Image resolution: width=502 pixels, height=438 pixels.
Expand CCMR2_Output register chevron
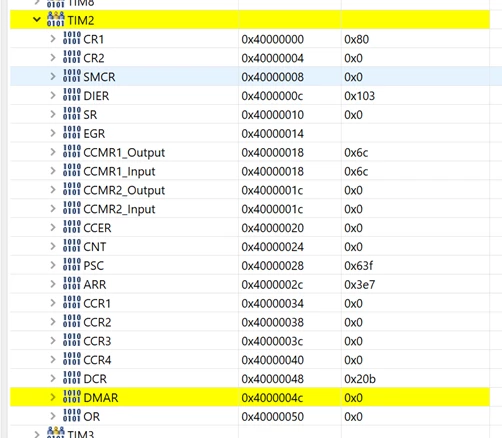click(53, 190)
